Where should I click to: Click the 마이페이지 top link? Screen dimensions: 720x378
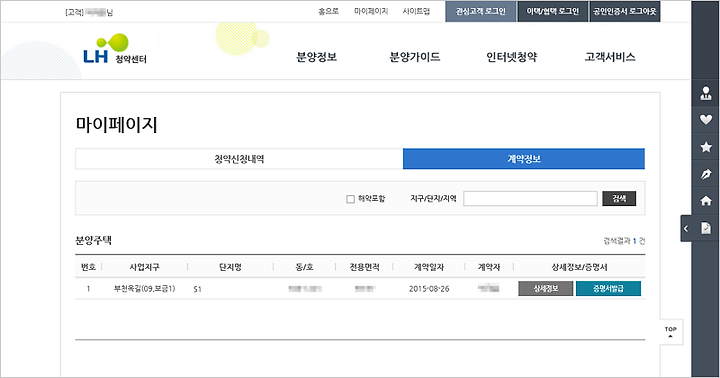tap(371, 11)
